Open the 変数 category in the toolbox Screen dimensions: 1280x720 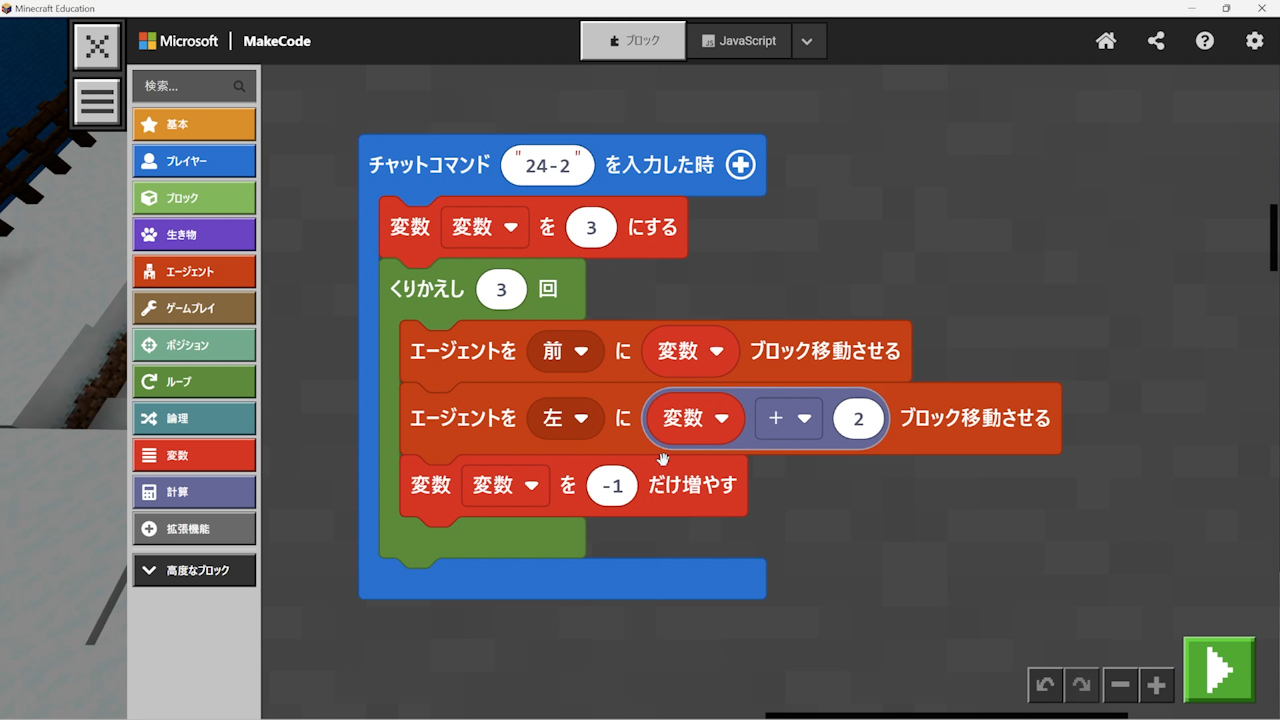[x=194, y=455]
